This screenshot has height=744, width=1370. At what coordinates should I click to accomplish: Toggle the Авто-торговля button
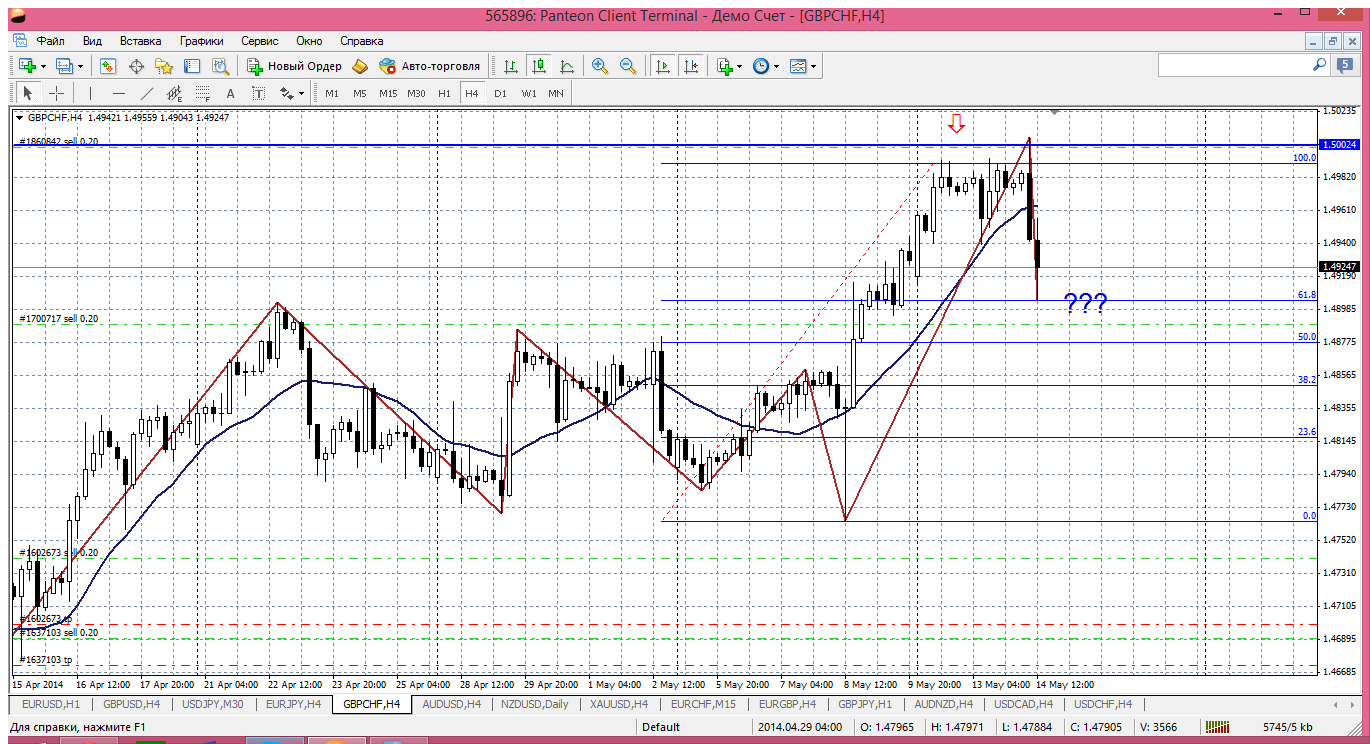[430, 66]
